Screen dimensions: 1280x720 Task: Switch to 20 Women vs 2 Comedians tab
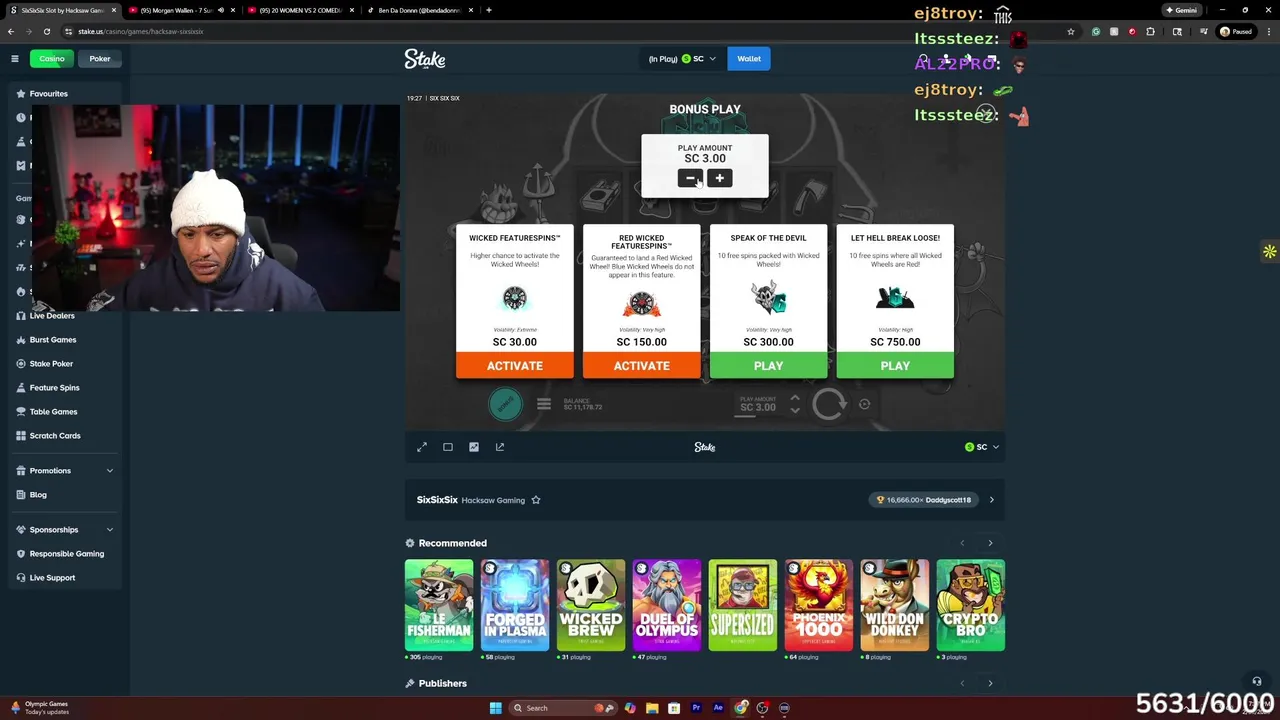coord(298,10)
